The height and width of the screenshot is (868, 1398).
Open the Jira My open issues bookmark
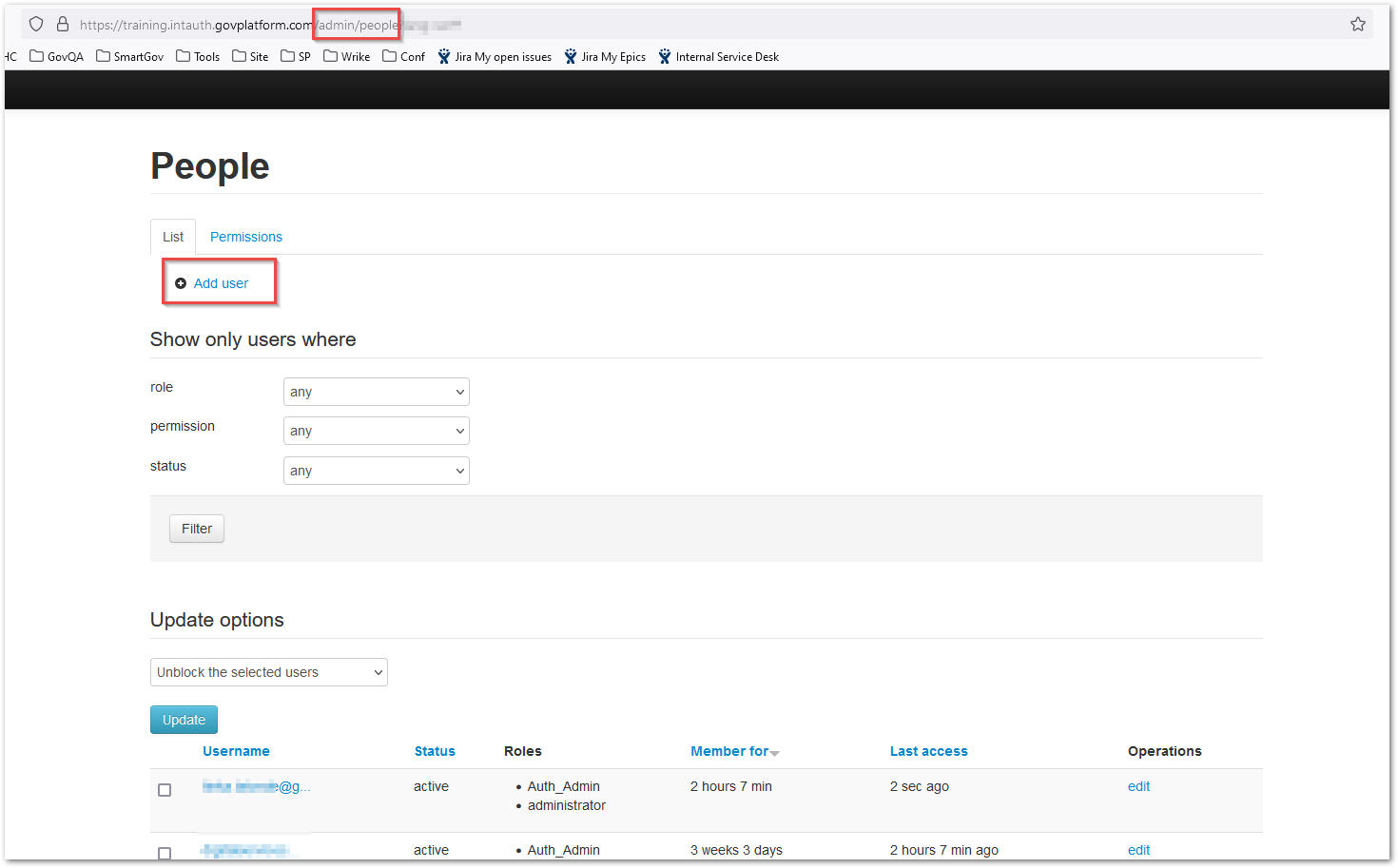(495, 56)
